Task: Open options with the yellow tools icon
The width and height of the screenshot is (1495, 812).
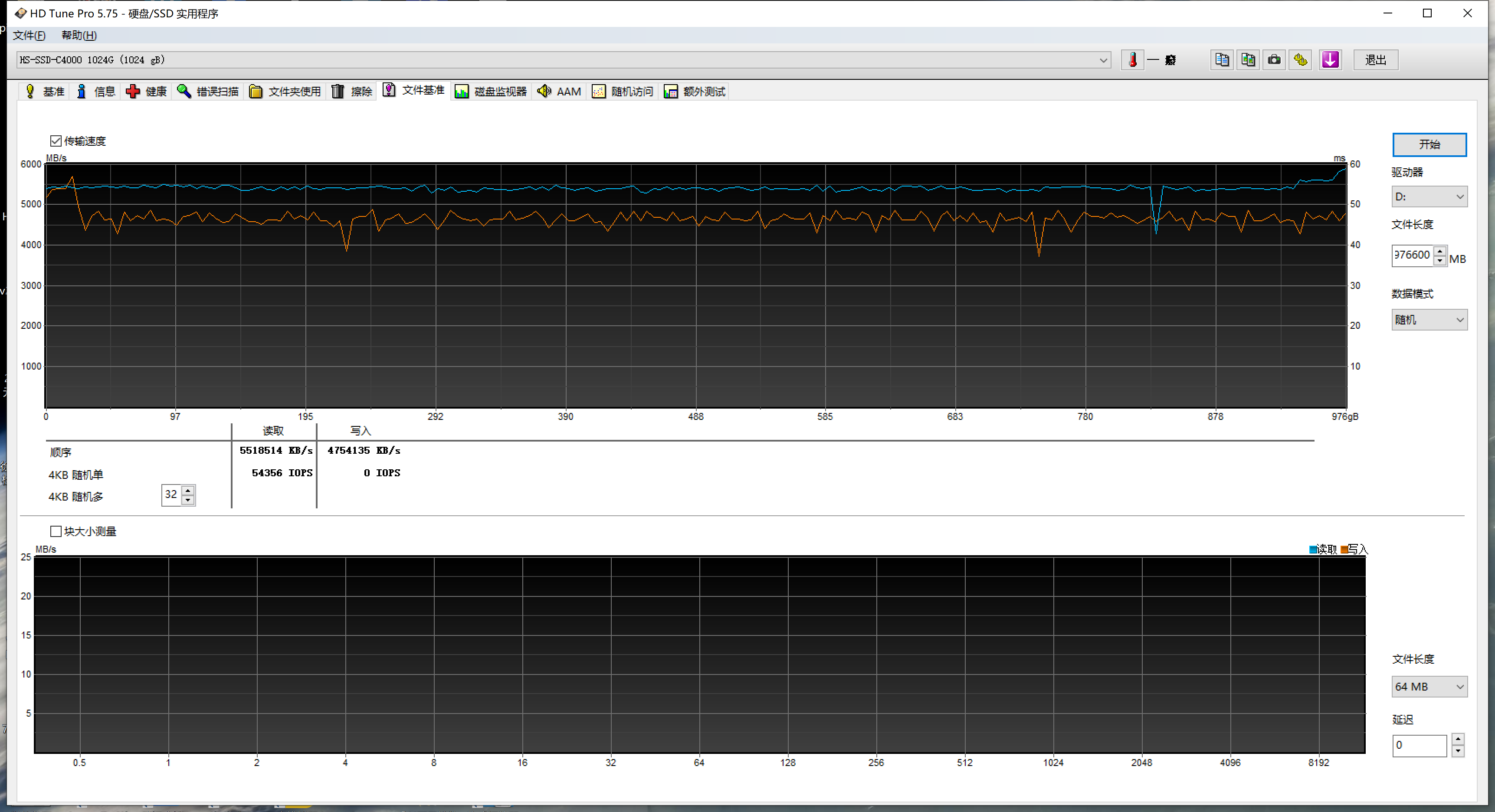Action: pos(1301,60)
